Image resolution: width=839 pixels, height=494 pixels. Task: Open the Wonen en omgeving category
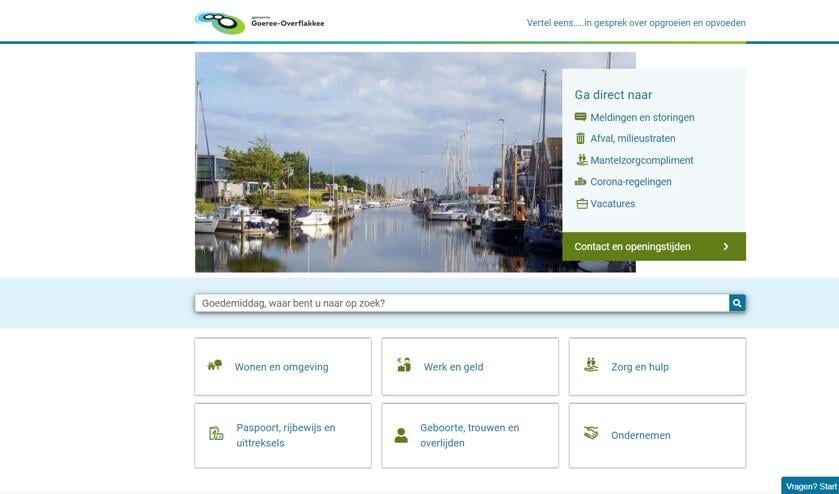pos(283,367)
